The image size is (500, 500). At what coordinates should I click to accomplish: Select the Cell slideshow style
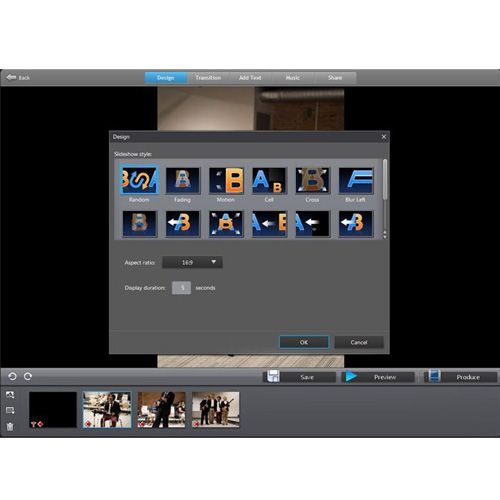(x=269, y=180)
